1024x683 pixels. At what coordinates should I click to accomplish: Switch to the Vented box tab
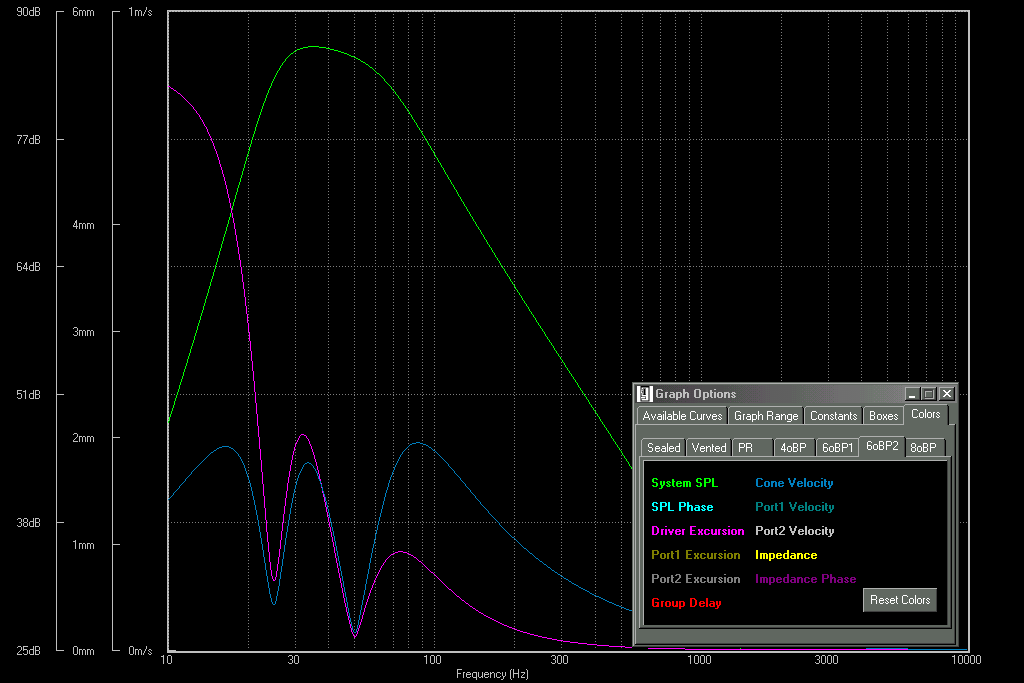click(709, 448)
